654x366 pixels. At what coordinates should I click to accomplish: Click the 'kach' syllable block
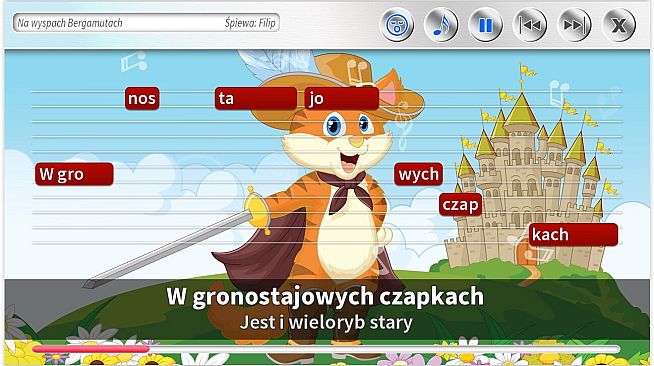574,235
